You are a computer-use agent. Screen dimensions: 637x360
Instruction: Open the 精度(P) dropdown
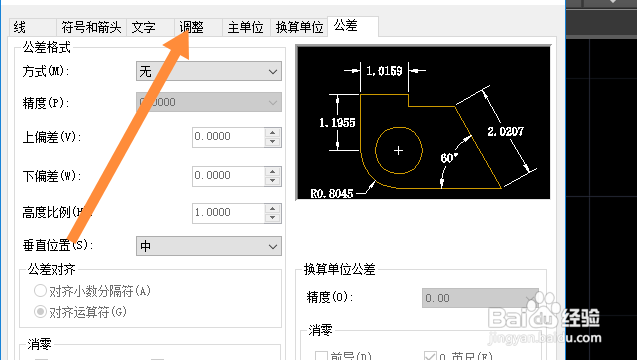click(209, 102)
